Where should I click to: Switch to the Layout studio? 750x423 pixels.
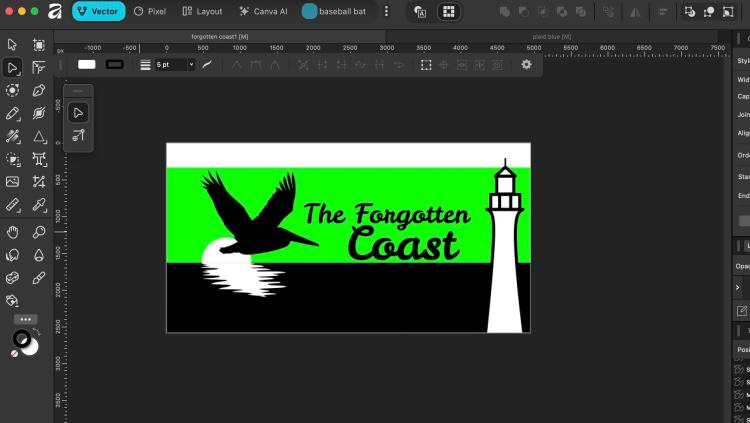tap(203, 11)
